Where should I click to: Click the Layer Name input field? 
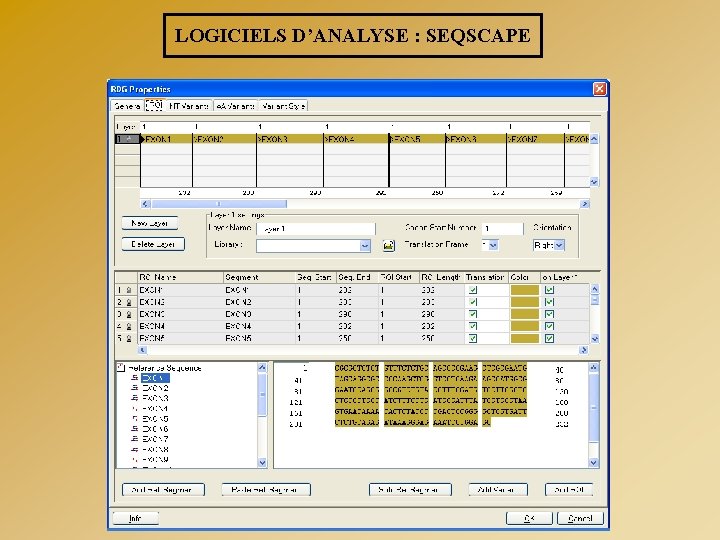tap(315, 229)
